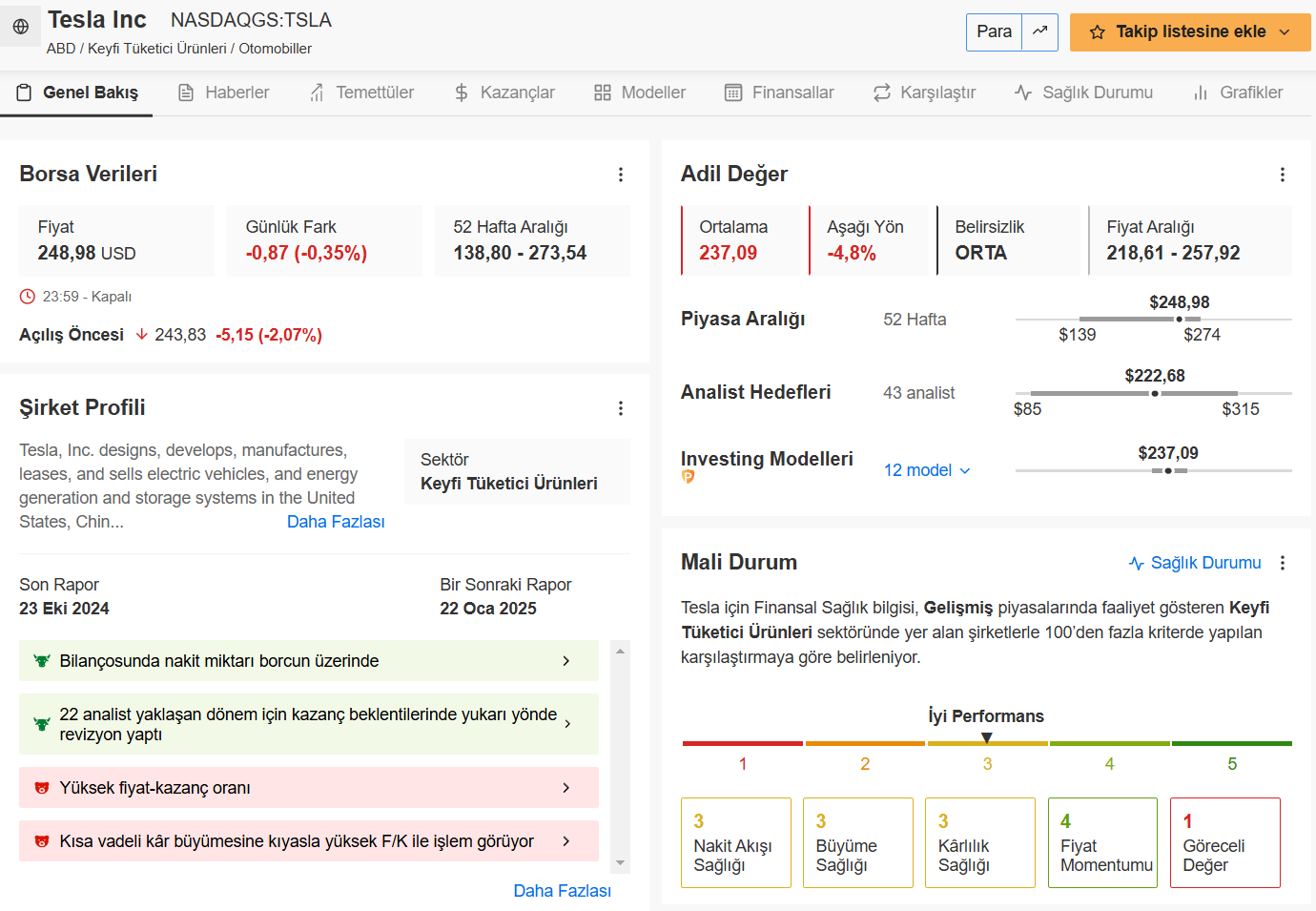Click the InvestingPro badge under Investing Modelleri
The height and width of the screenshot is (911, 1316).
pyautogui.click(x=688, y=477)
